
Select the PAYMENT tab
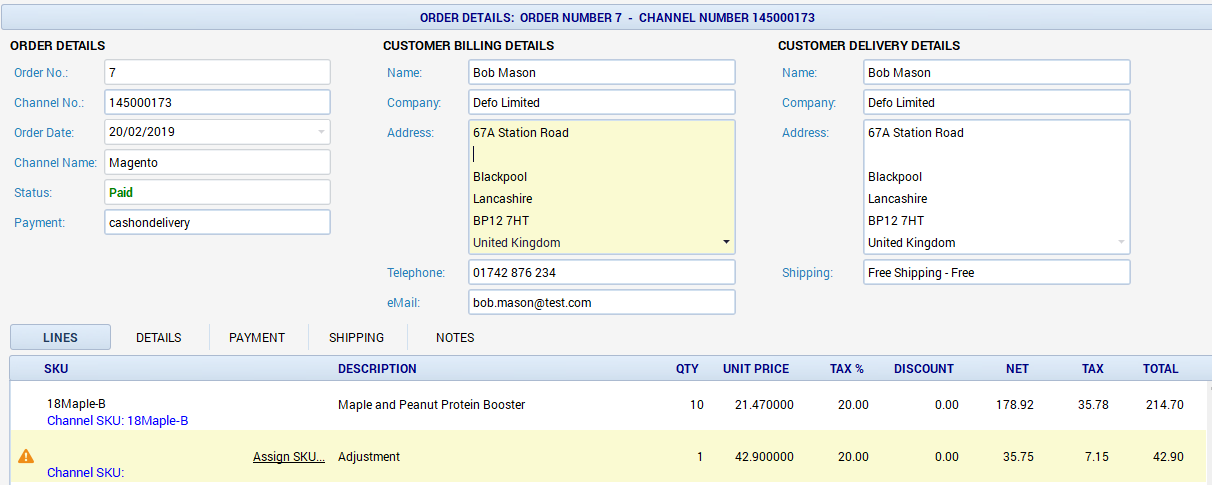[257, 338]
